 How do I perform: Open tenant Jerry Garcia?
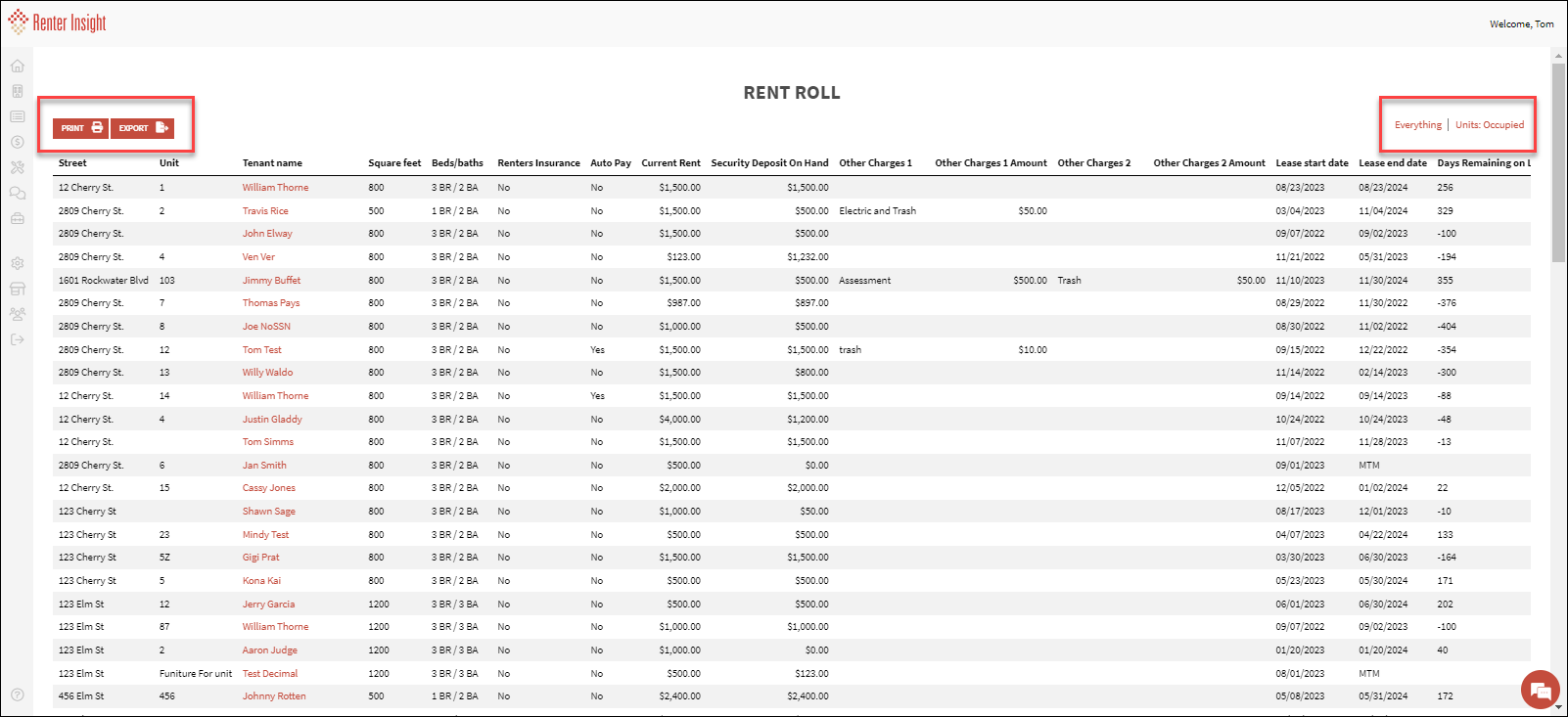(268, 604)
